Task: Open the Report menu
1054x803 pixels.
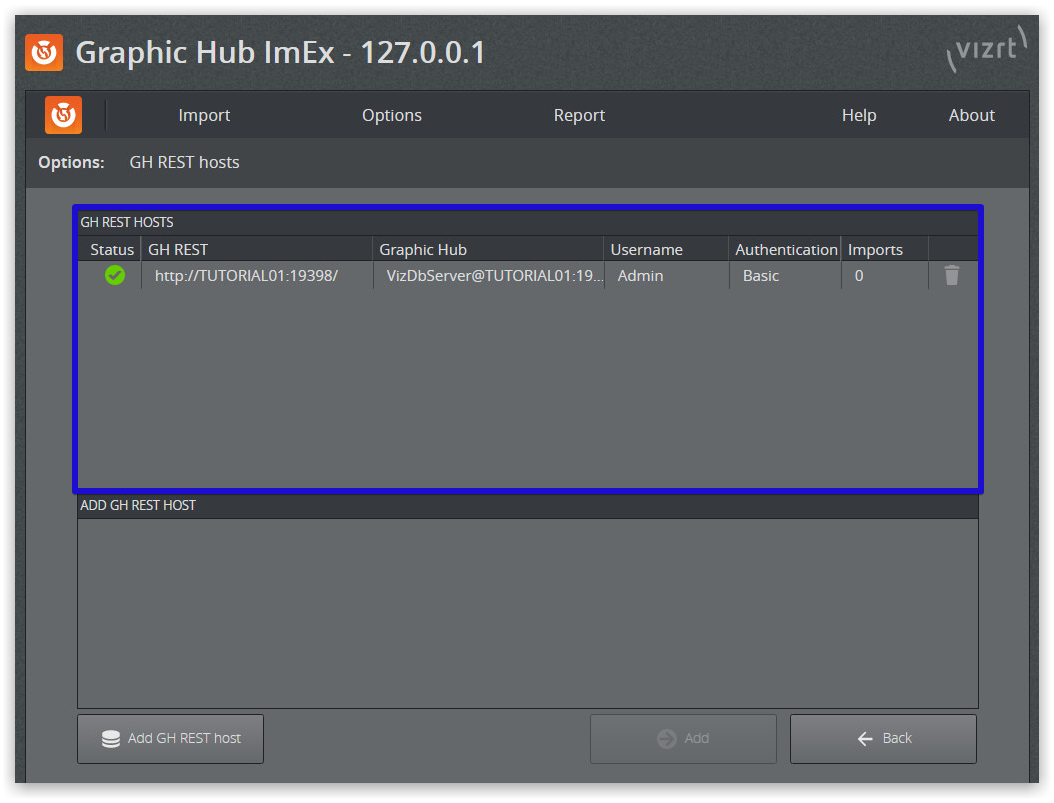Action: [579, 116]
